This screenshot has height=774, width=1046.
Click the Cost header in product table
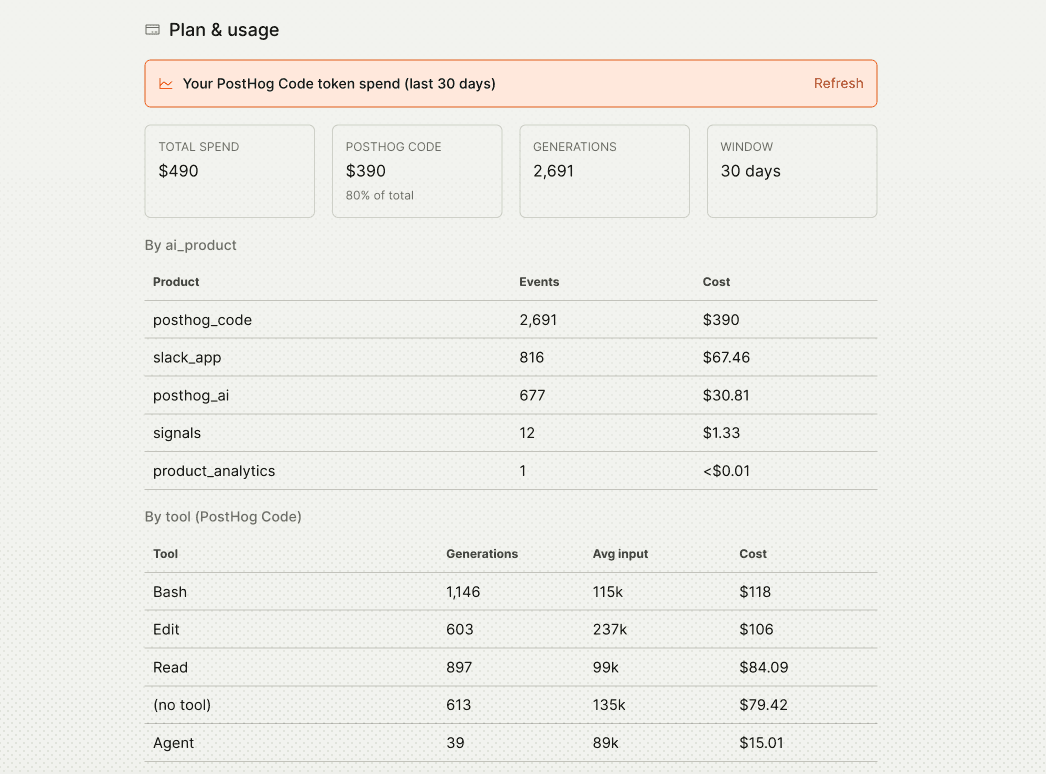tap(716, 282)
